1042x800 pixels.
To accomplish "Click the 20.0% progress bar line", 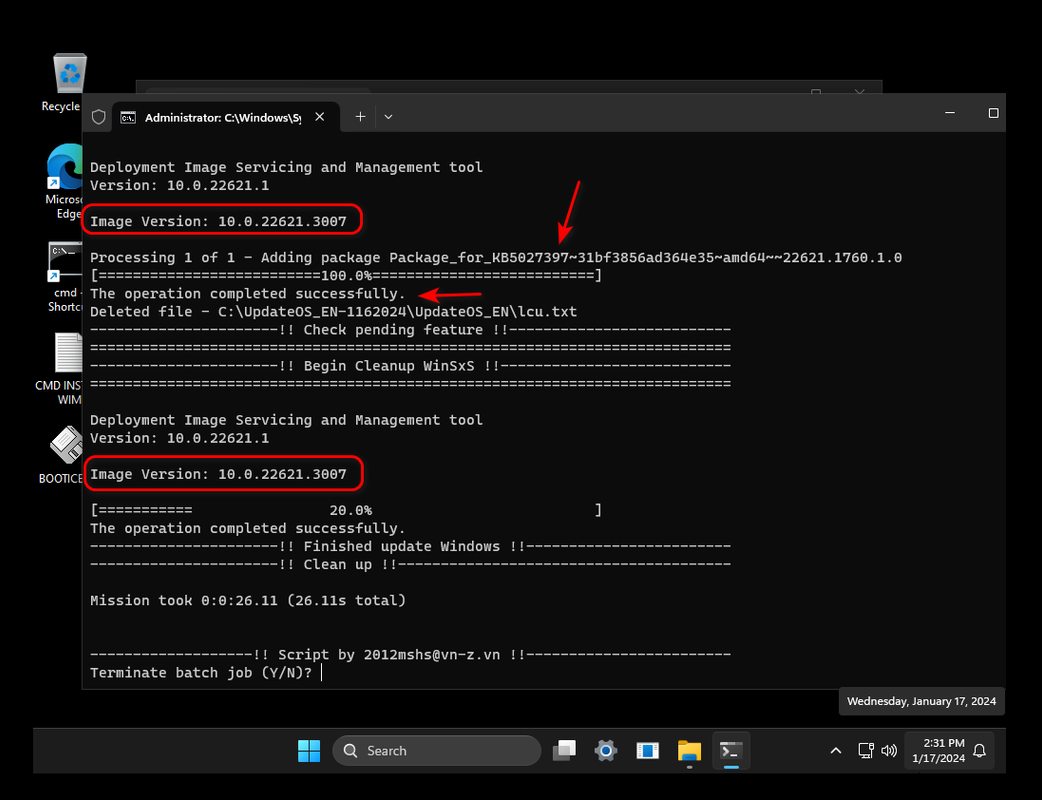I will coord(346,510).
